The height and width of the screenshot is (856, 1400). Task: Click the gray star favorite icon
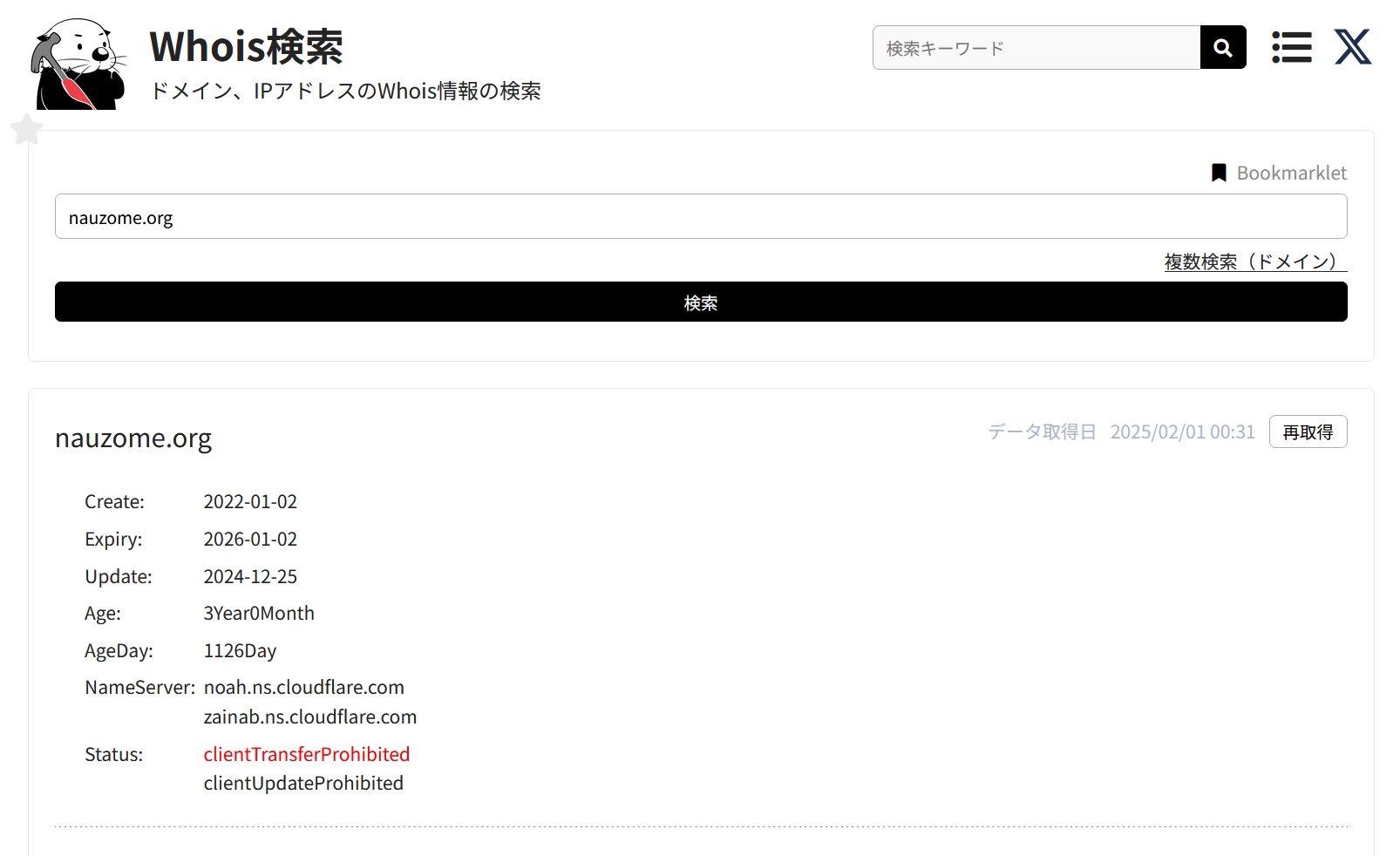(x=27, y=129)
